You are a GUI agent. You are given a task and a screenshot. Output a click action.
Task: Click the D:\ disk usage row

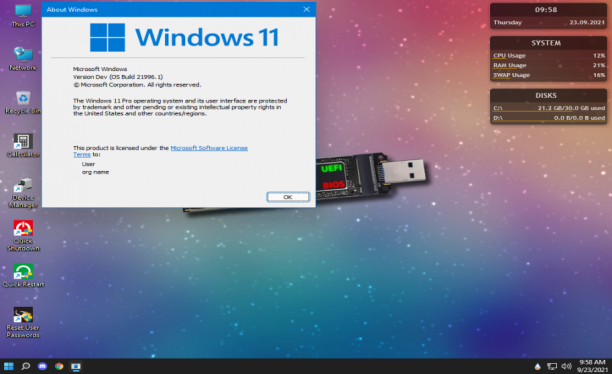548,118
